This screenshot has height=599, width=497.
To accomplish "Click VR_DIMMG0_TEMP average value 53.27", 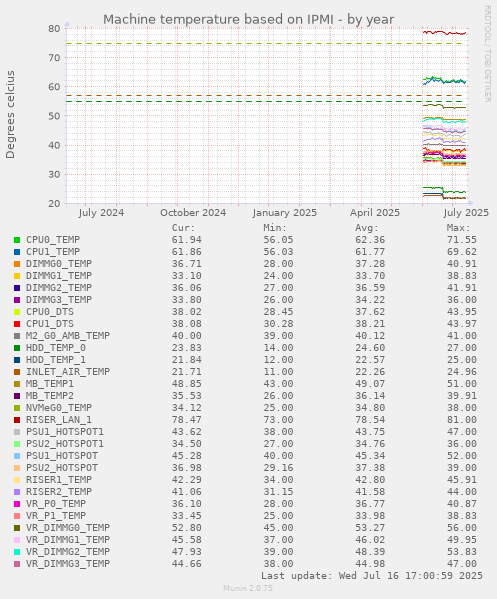I will pyautogui.click(x=370, y=528).
